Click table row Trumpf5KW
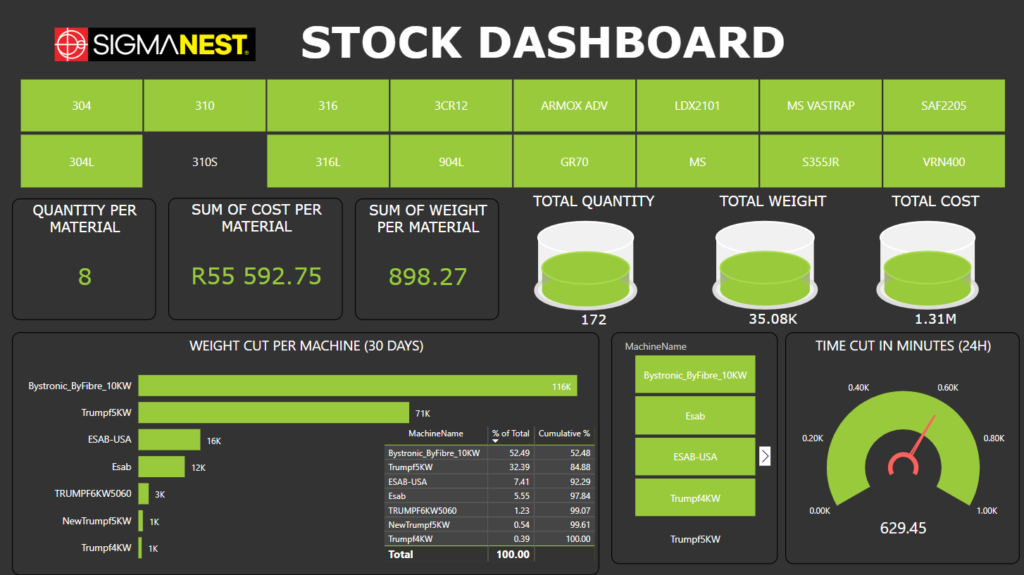Viewport: 1024px width, 575px height. coord(489,467)
